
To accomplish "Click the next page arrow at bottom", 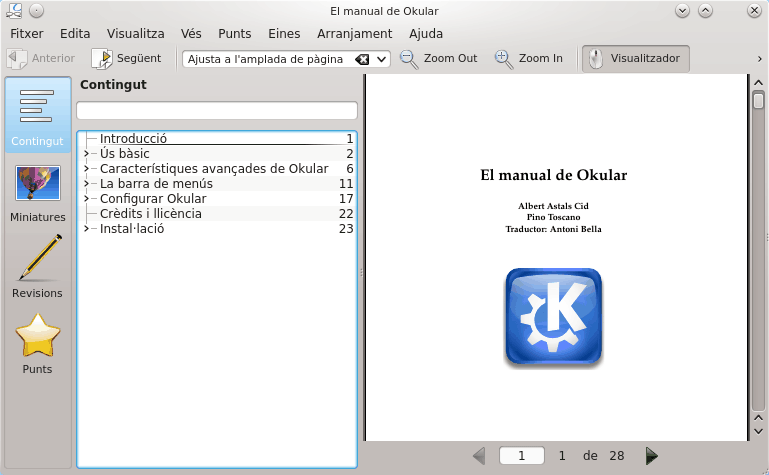I will pos(652,456).
